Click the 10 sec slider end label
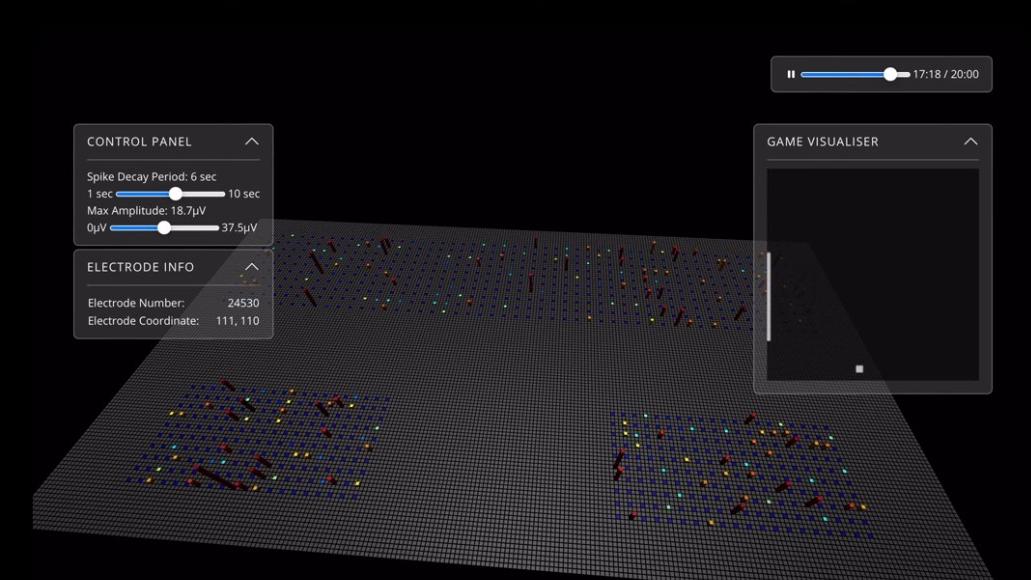The height and width of the screenshot is (580, 1031). [x=243, y=194]
